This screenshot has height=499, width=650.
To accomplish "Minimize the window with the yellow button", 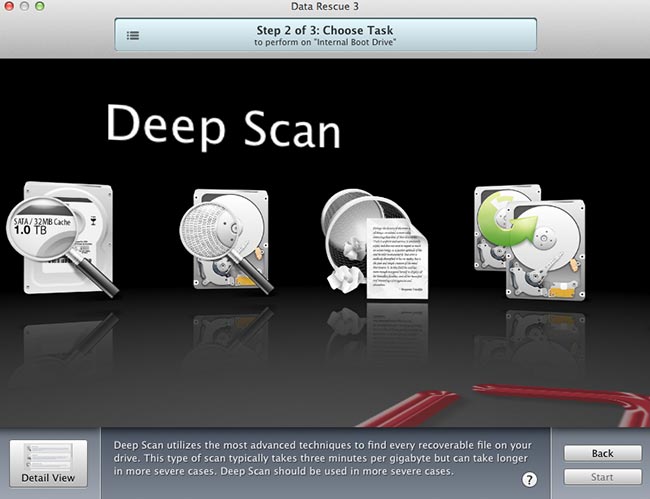I will point(24,6).
